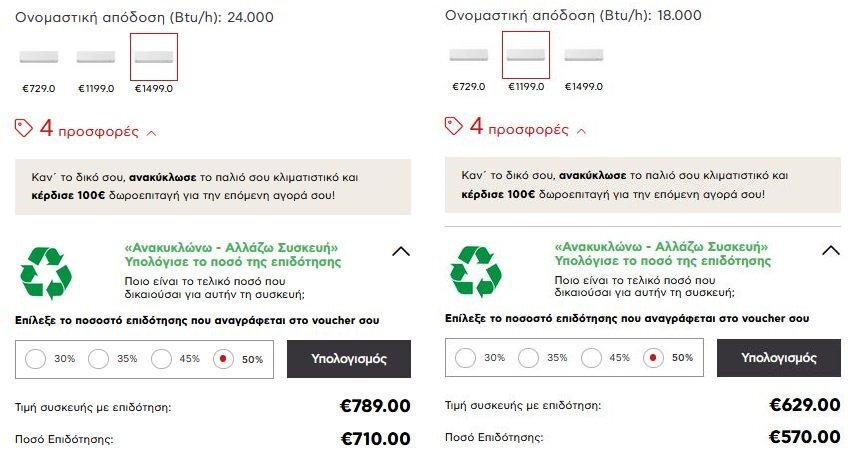Select the €729.0 air conditioner thumbnail in left panel
The image size is (848, 462).
point(39,57)
